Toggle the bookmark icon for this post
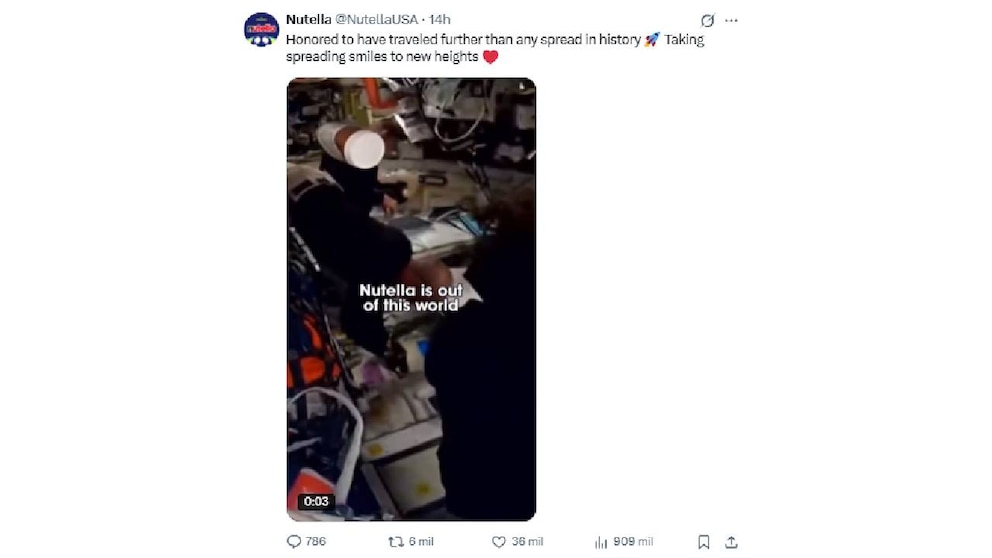The image size is (992, 558). click(704, 542)
